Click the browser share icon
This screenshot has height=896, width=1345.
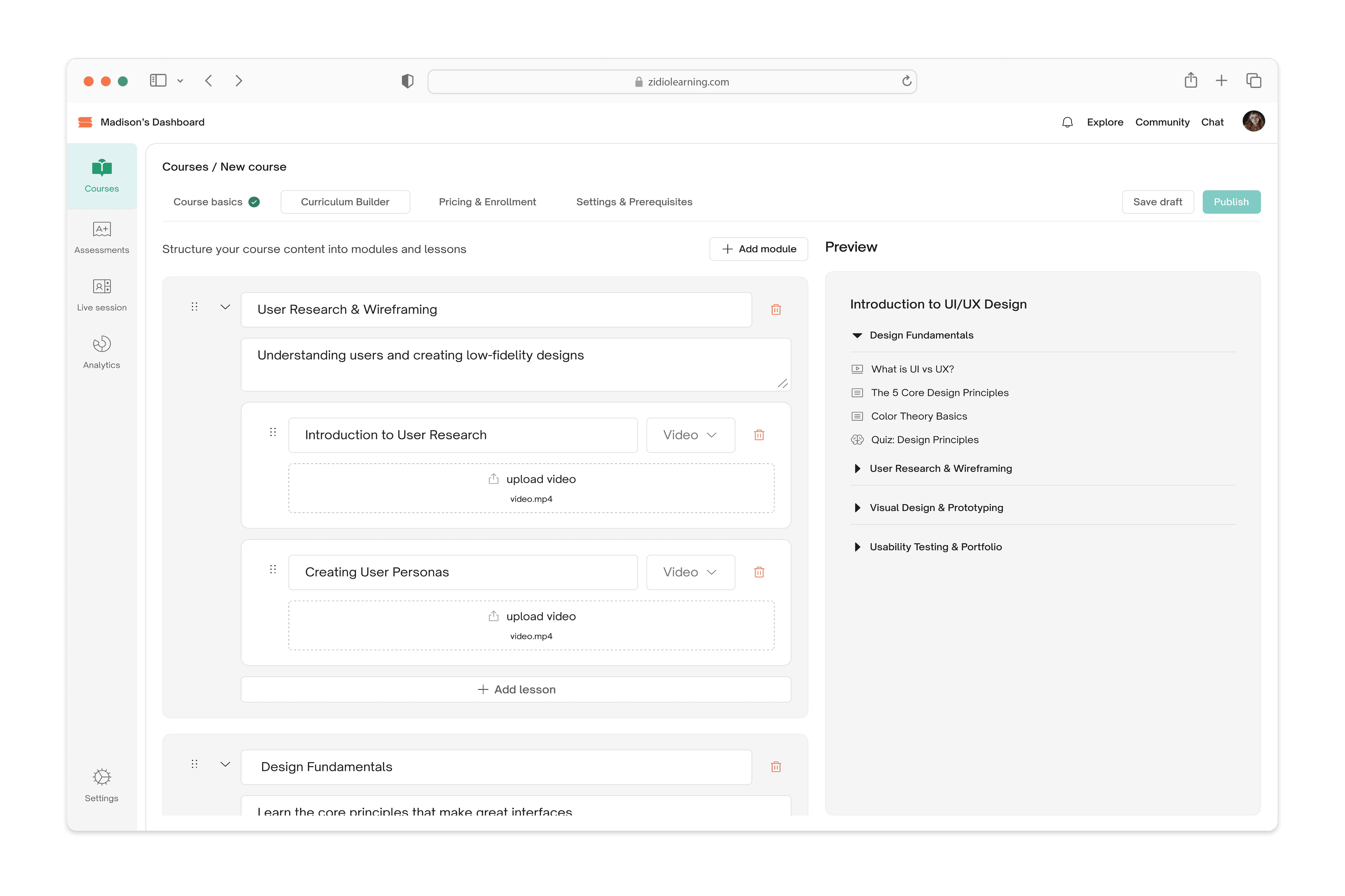pyautogui.click(x=1191, y=80)
